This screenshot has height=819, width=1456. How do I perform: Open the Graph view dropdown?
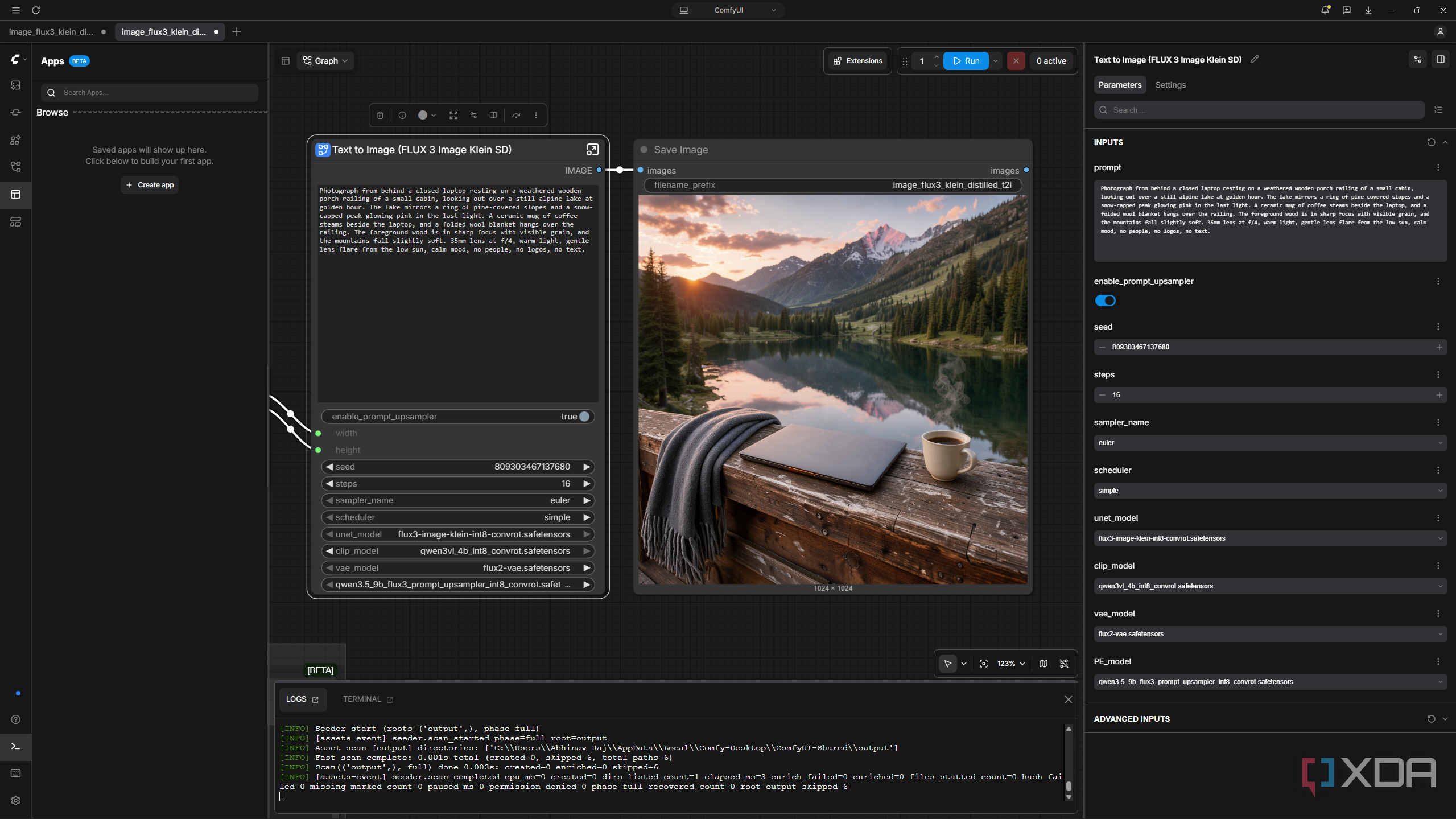tap(325, 61)
